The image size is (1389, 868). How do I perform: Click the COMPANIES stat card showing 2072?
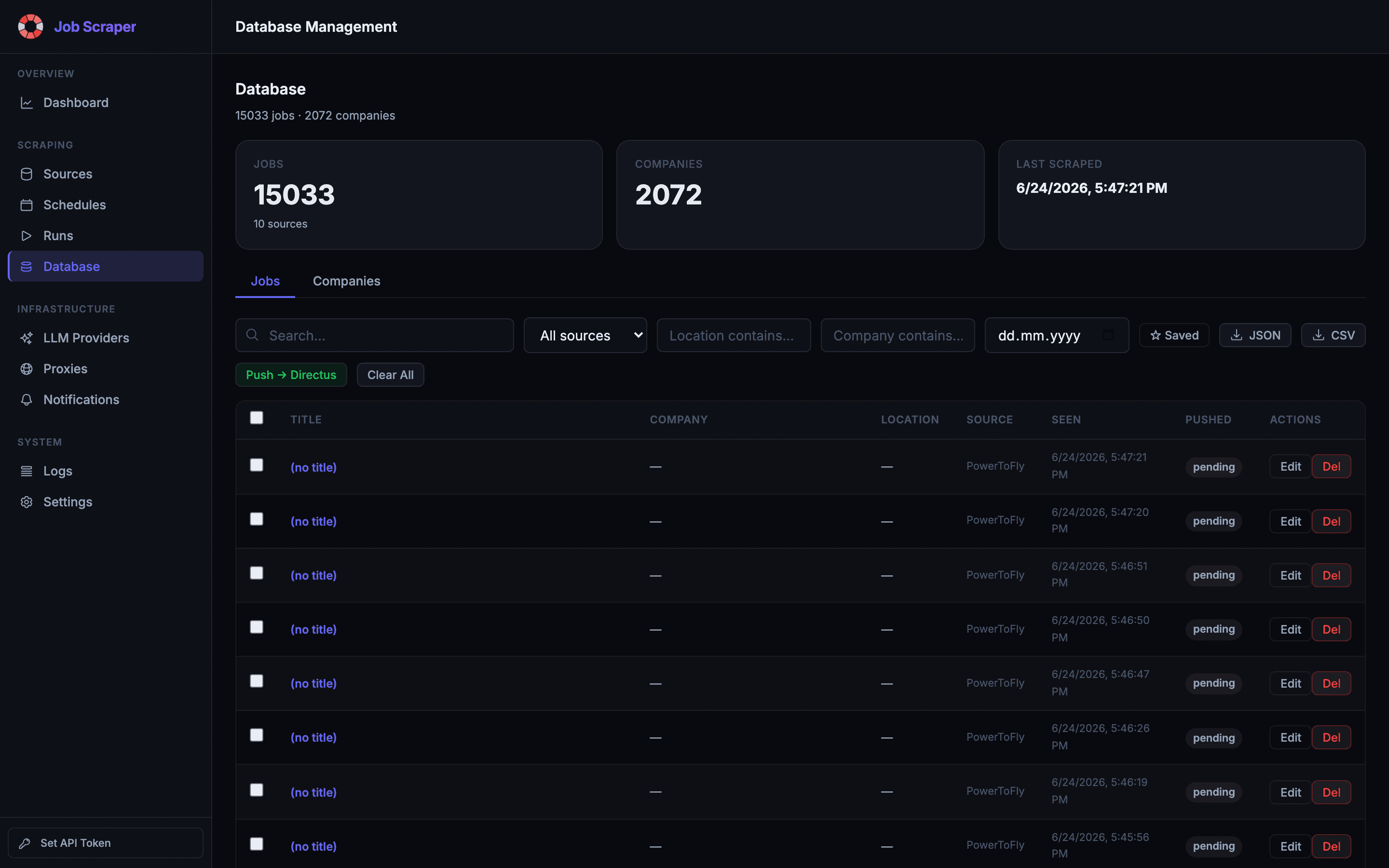(x=800, y=195)
